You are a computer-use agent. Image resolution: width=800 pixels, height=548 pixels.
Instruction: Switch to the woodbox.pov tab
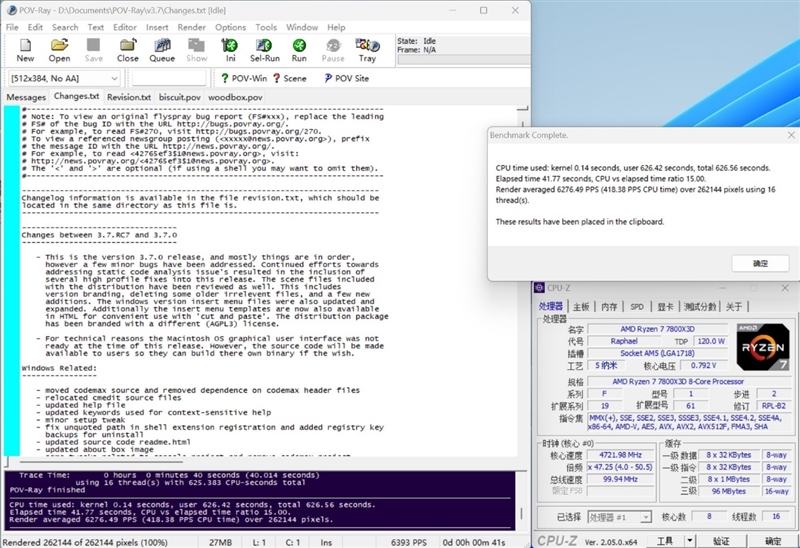[235, 97]
